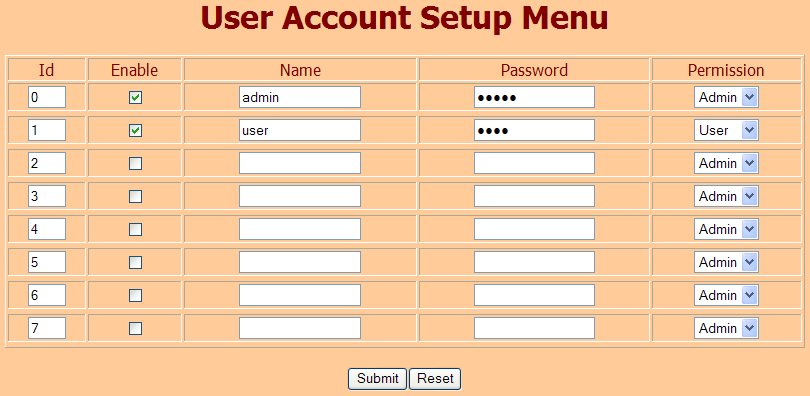
Task: Tick the Enable checkbox for Id 5
Action: coord(135,263)
